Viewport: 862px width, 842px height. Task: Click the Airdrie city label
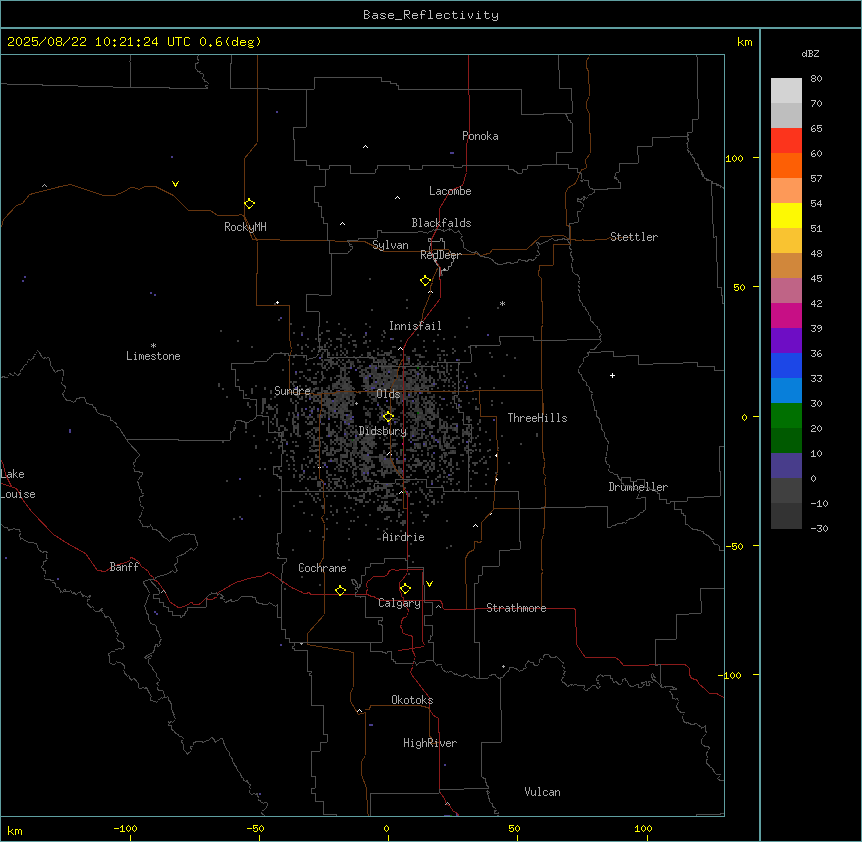404,537
